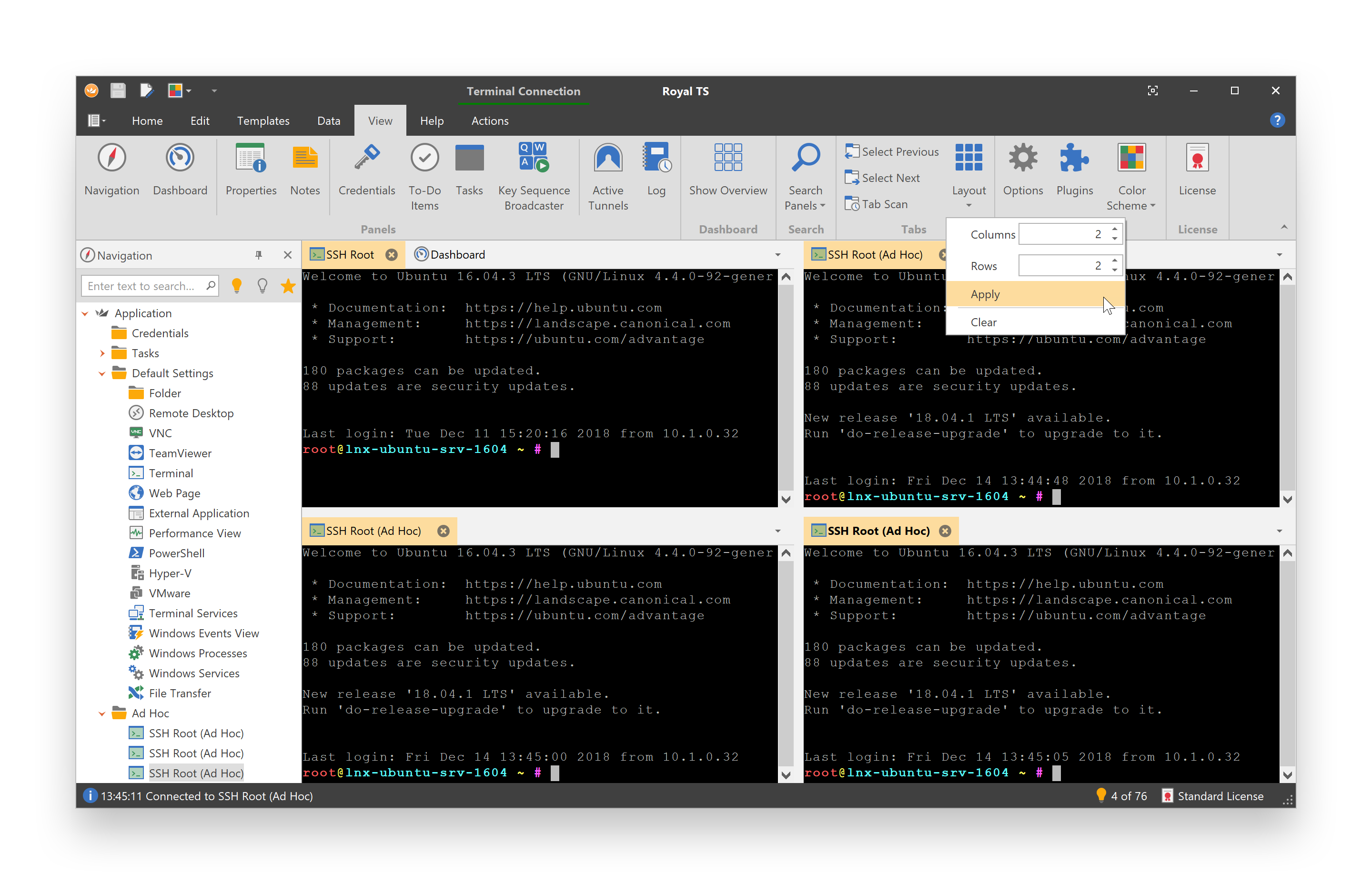The width and height of the screenshot is (1372, 884).
Task: Open the Log panel
Action: click(656, 170)
